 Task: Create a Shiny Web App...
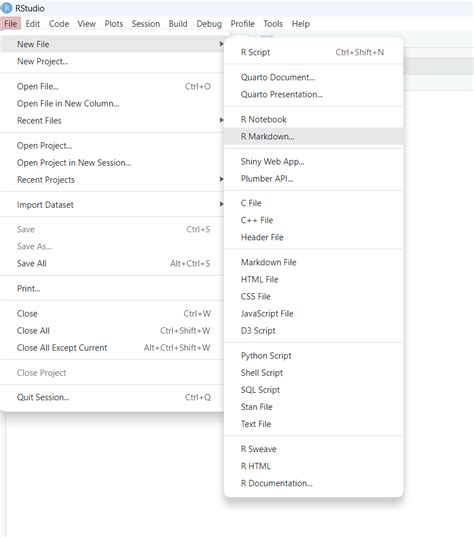pos(313,162)
